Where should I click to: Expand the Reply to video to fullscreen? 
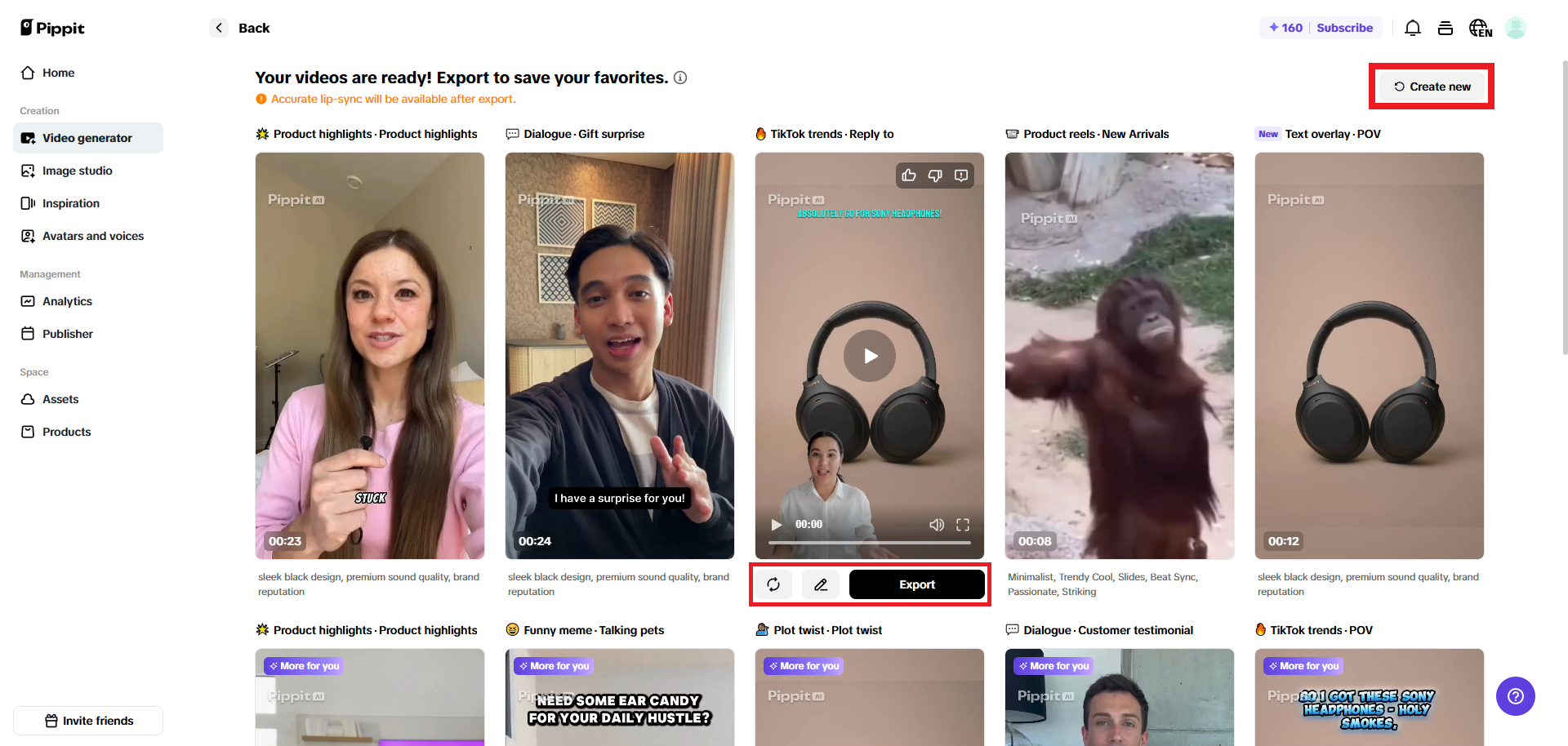tap(964, 525)
